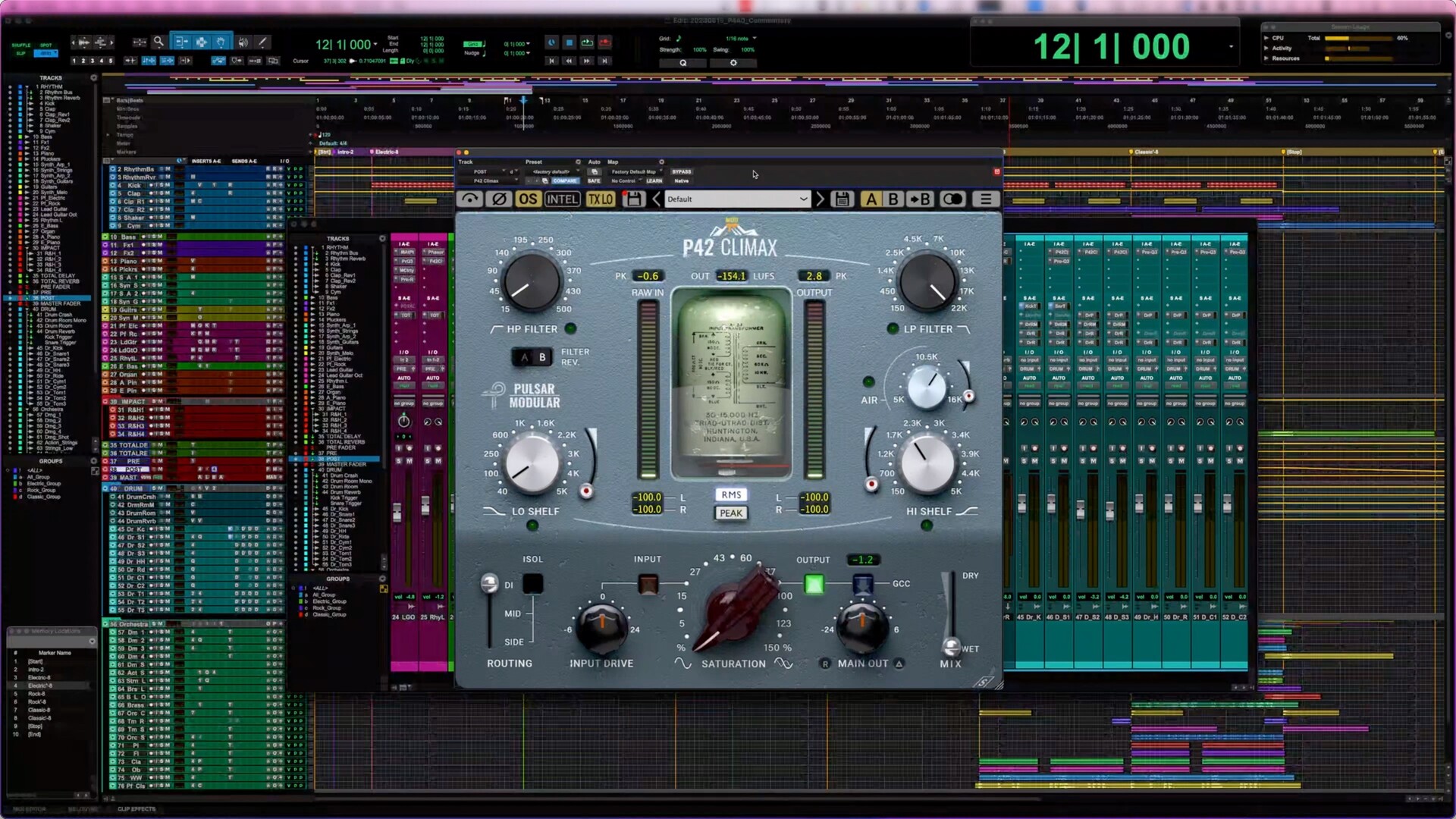Select SPOT edit mode
Viewport: 1456px width, 819px height.
coord(46,45)
